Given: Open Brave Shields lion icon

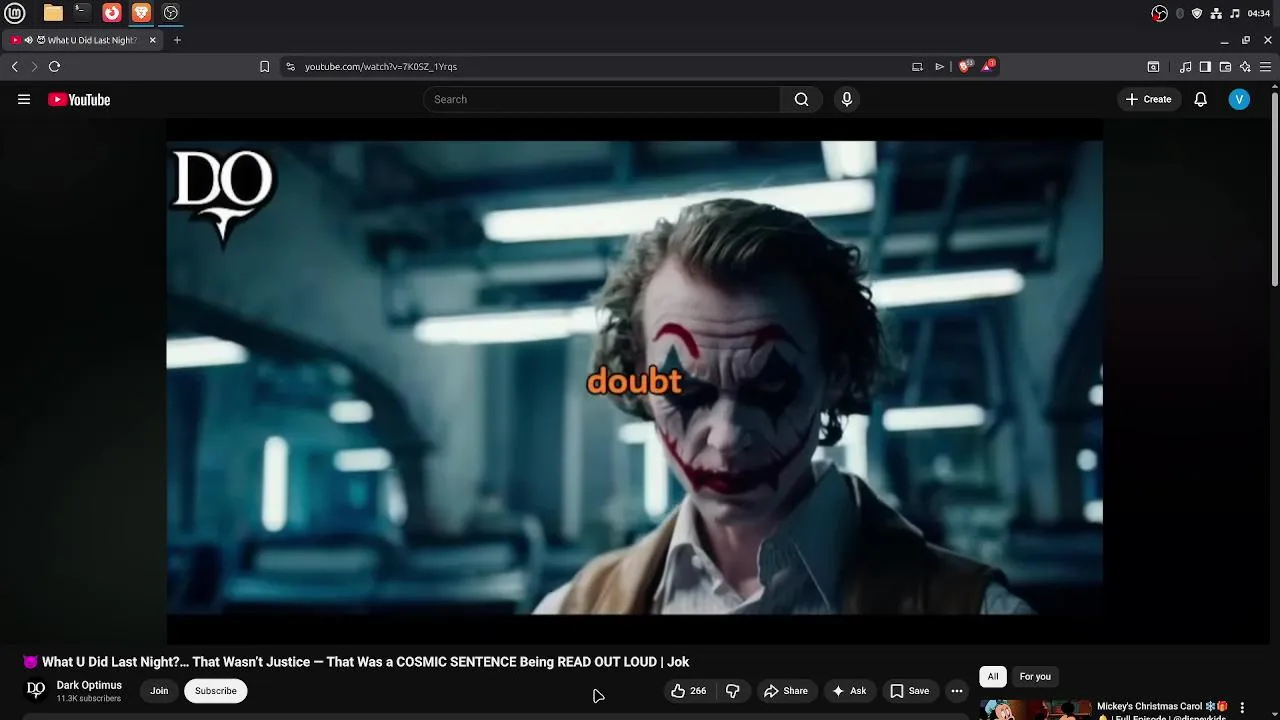Looking at the screenshot, I should (965, 66).
